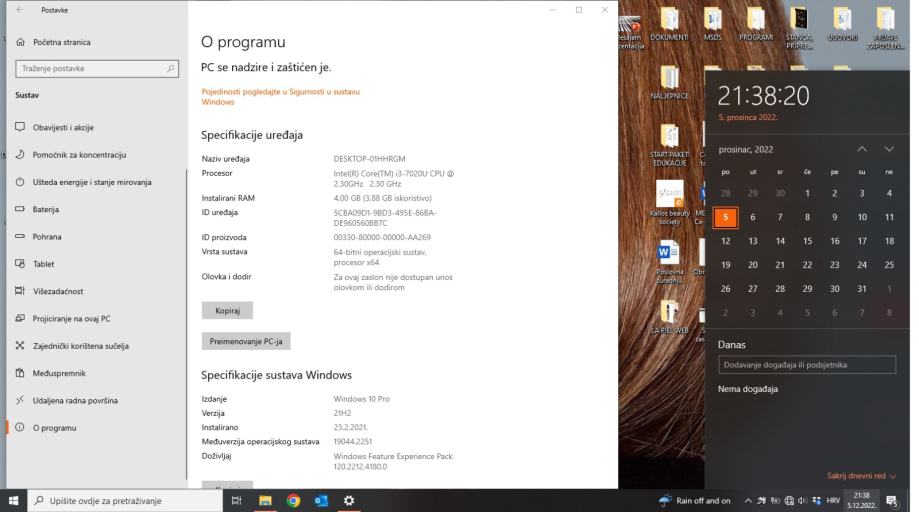Select Pohrana in the sidebar
919x512 pixels.
click(x=47, y=237)
